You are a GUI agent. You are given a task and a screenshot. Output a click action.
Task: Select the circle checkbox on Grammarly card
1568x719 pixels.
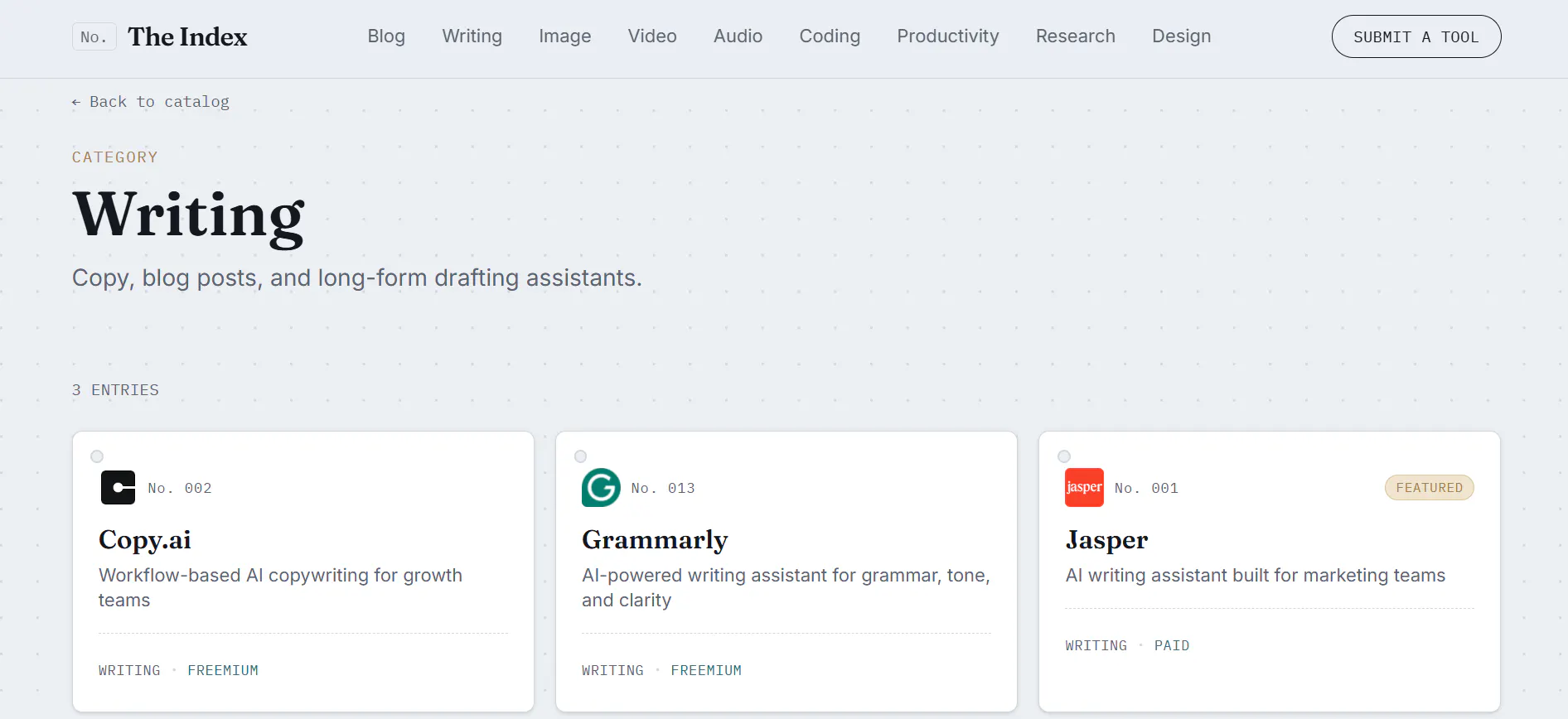(x=580, y=456)
